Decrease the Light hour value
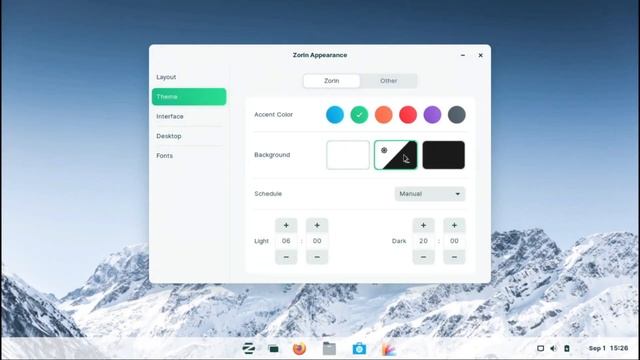This screenshot has width=640, height=360. pos(286,257)
